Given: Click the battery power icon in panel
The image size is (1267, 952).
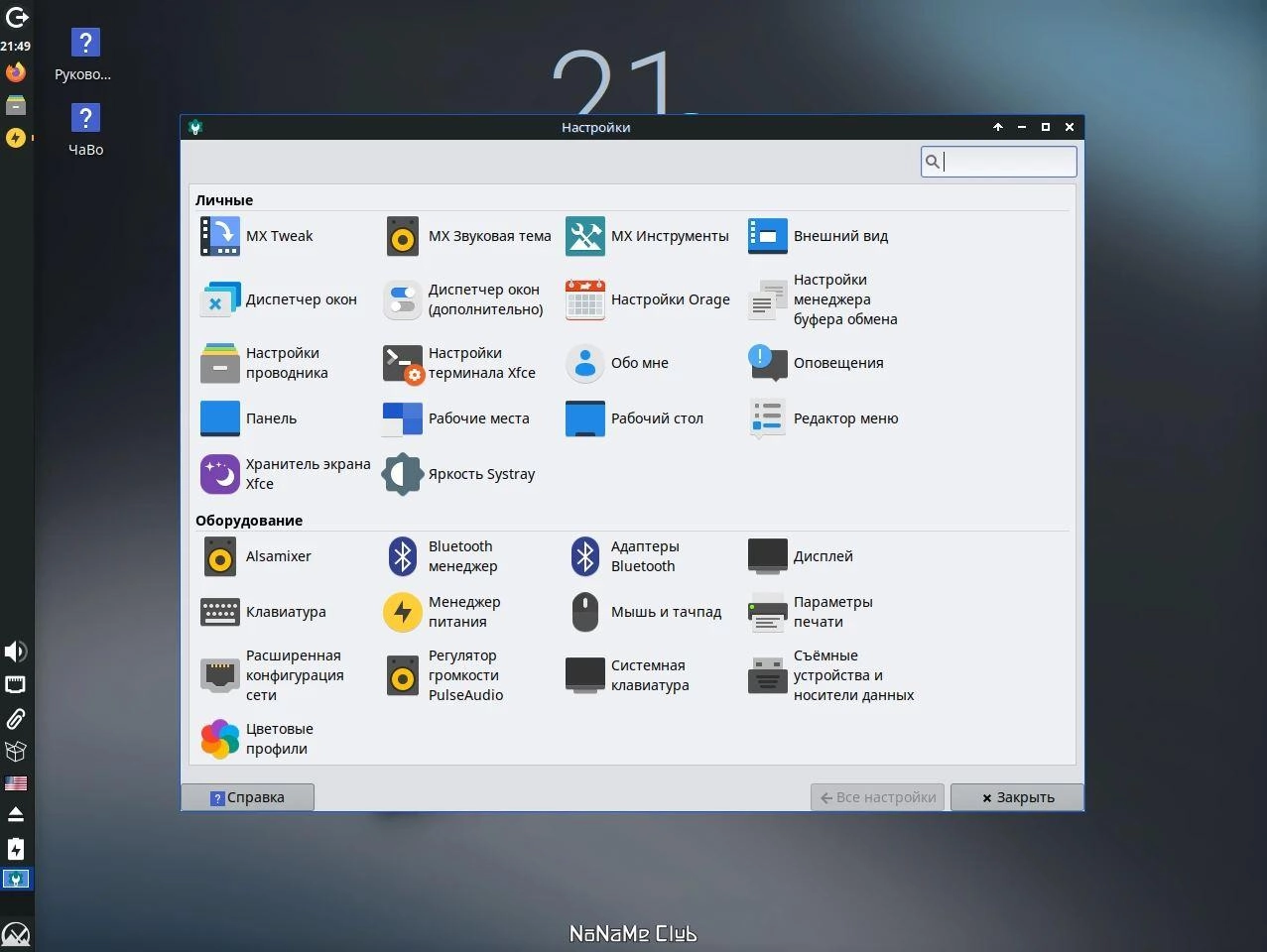Looking at the screenshot, I should (x=16, y=849).
